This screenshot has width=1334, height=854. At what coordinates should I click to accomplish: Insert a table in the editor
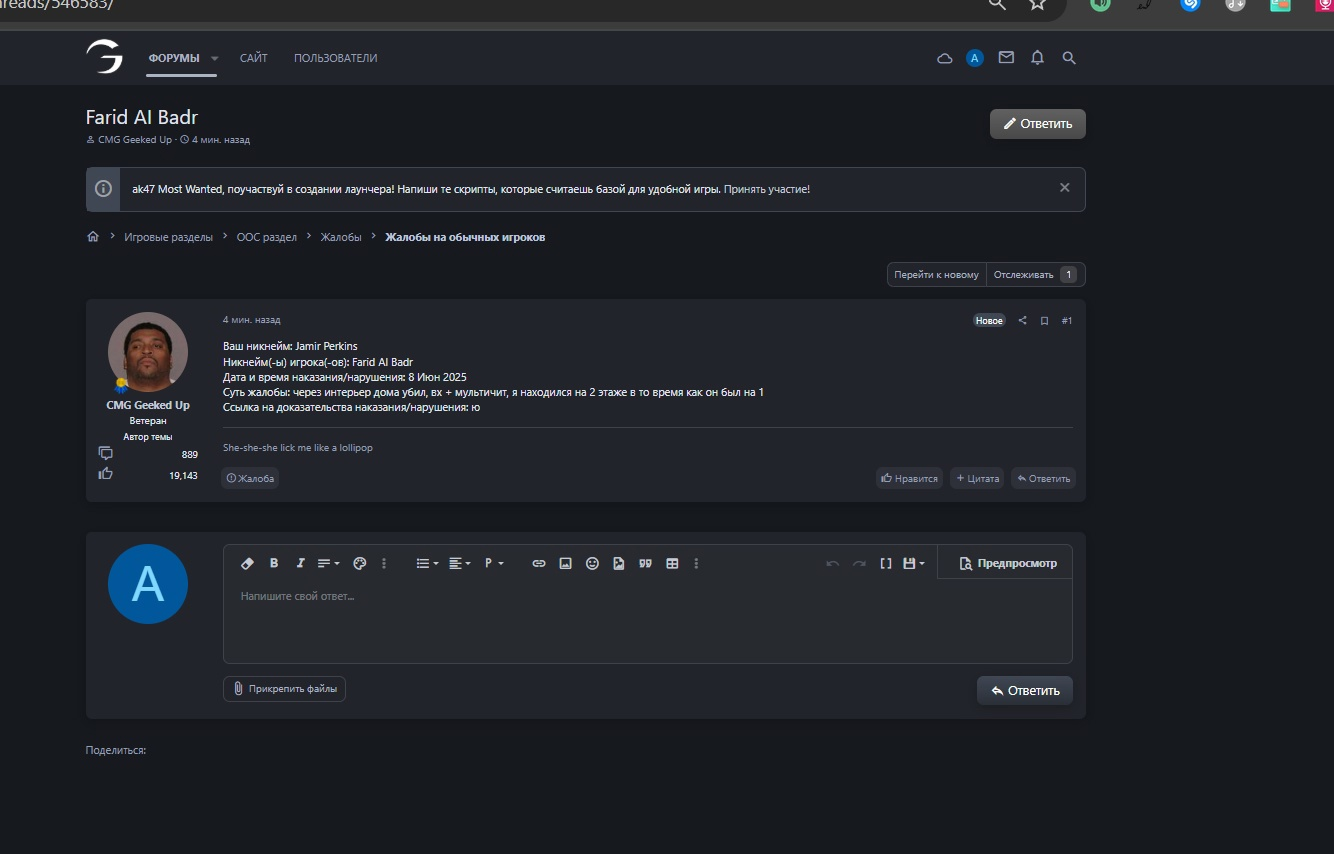(x=672, y=564)
